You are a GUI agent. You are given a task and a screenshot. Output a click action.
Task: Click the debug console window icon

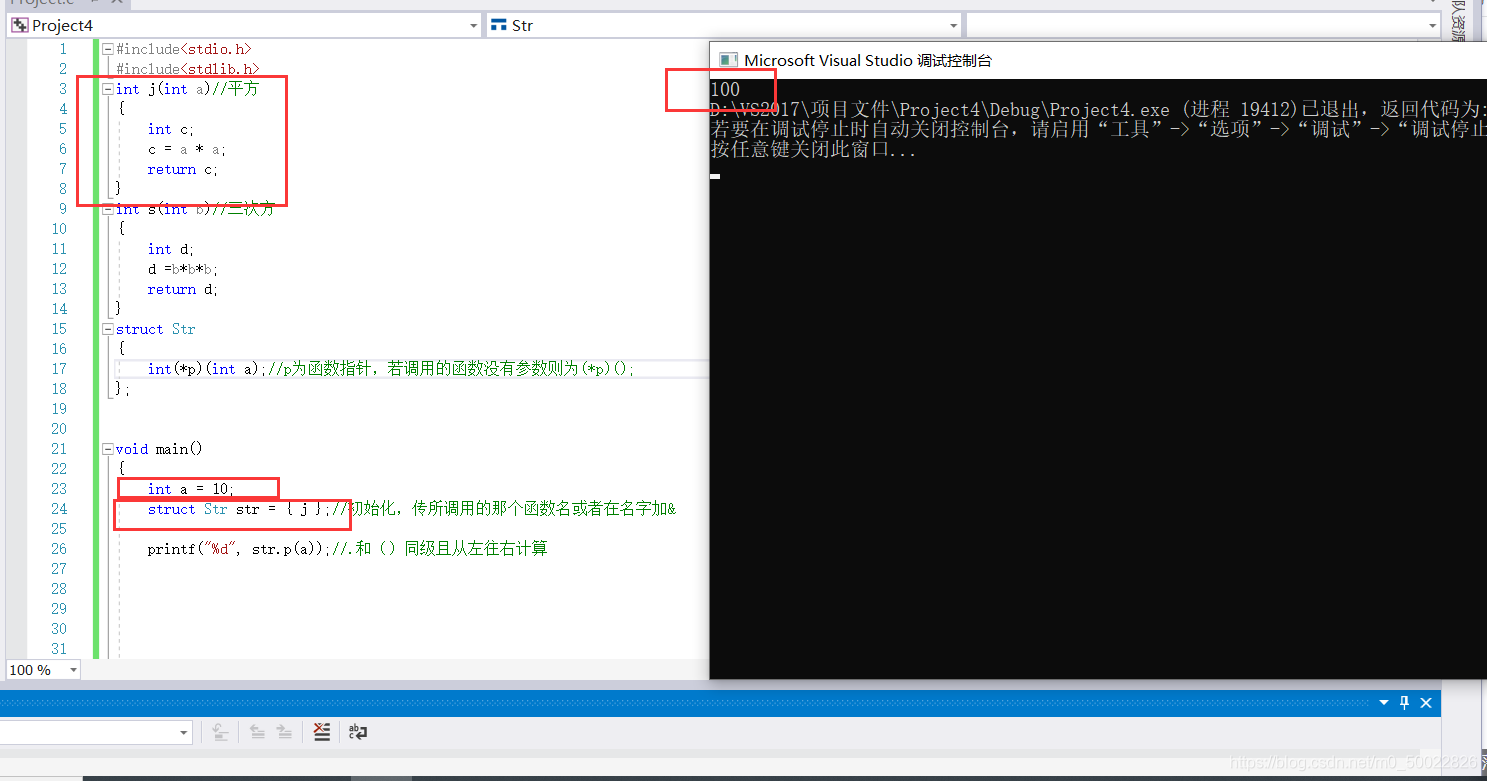tap(728, 60)
